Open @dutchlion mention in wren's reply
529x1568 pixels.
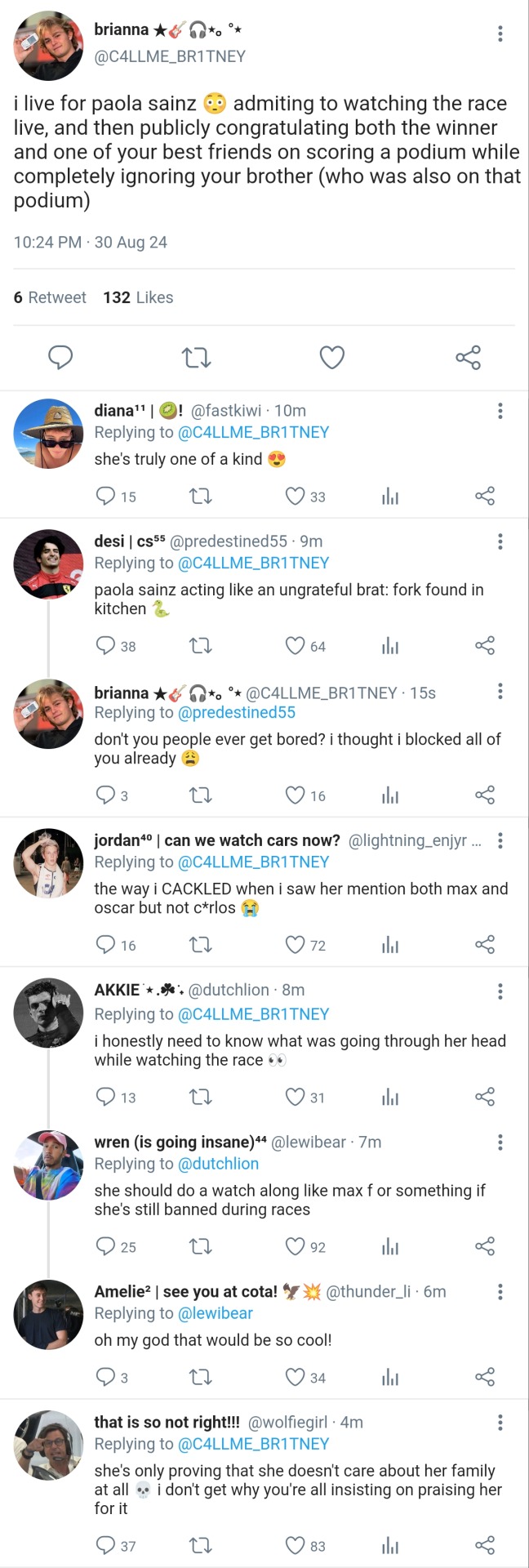tap(218, 1164)
